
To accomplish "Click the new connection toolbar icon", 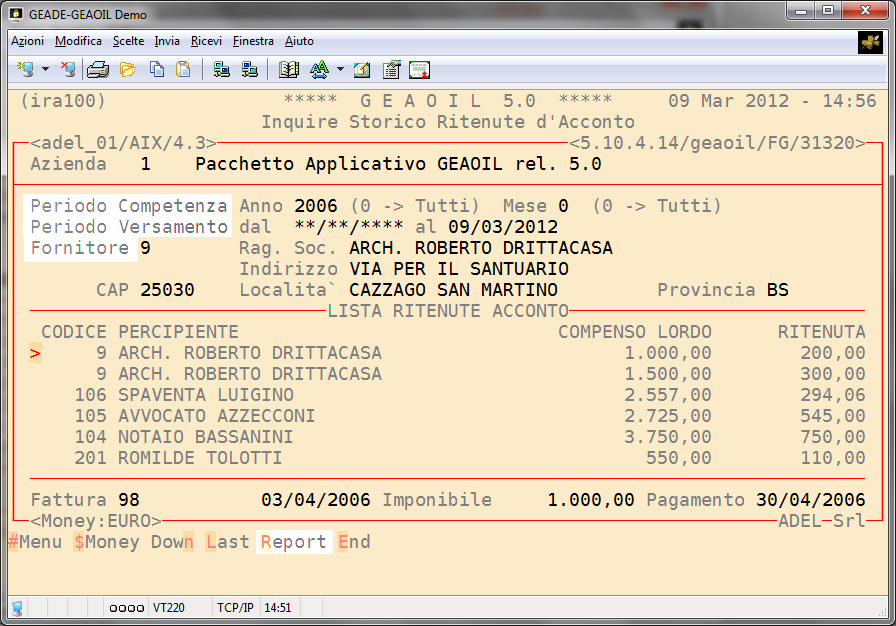I will point(26,69).
